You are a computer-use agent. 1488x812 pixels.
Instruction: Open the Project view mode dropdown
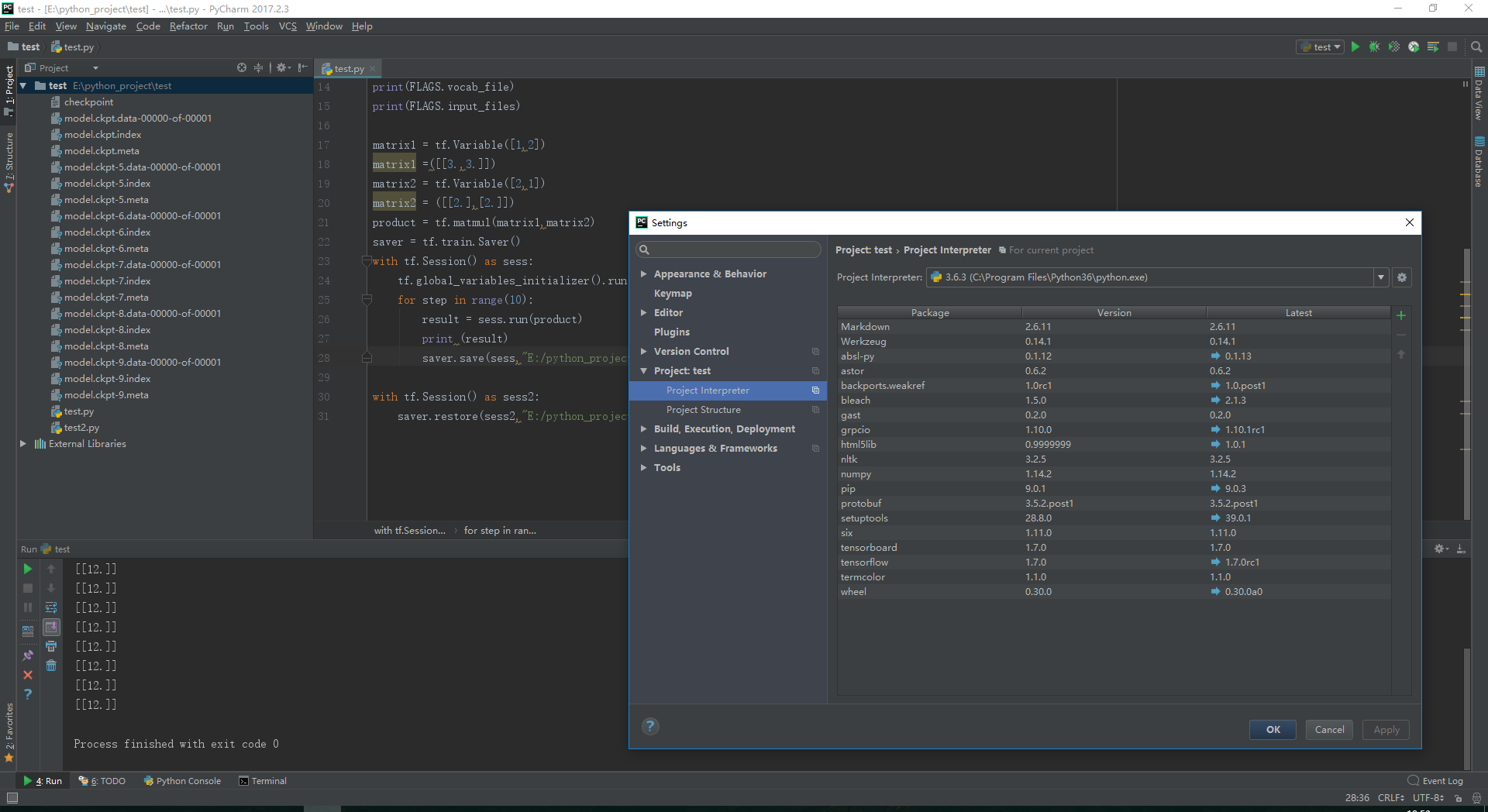click(x=95, y=68)
